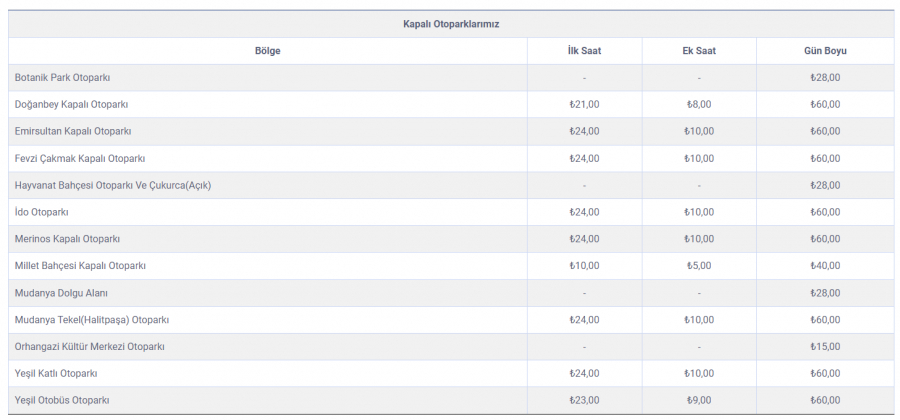Select the Botanik Park Otoparkı row
Screen dimensions: 900x420
[62, 78]
